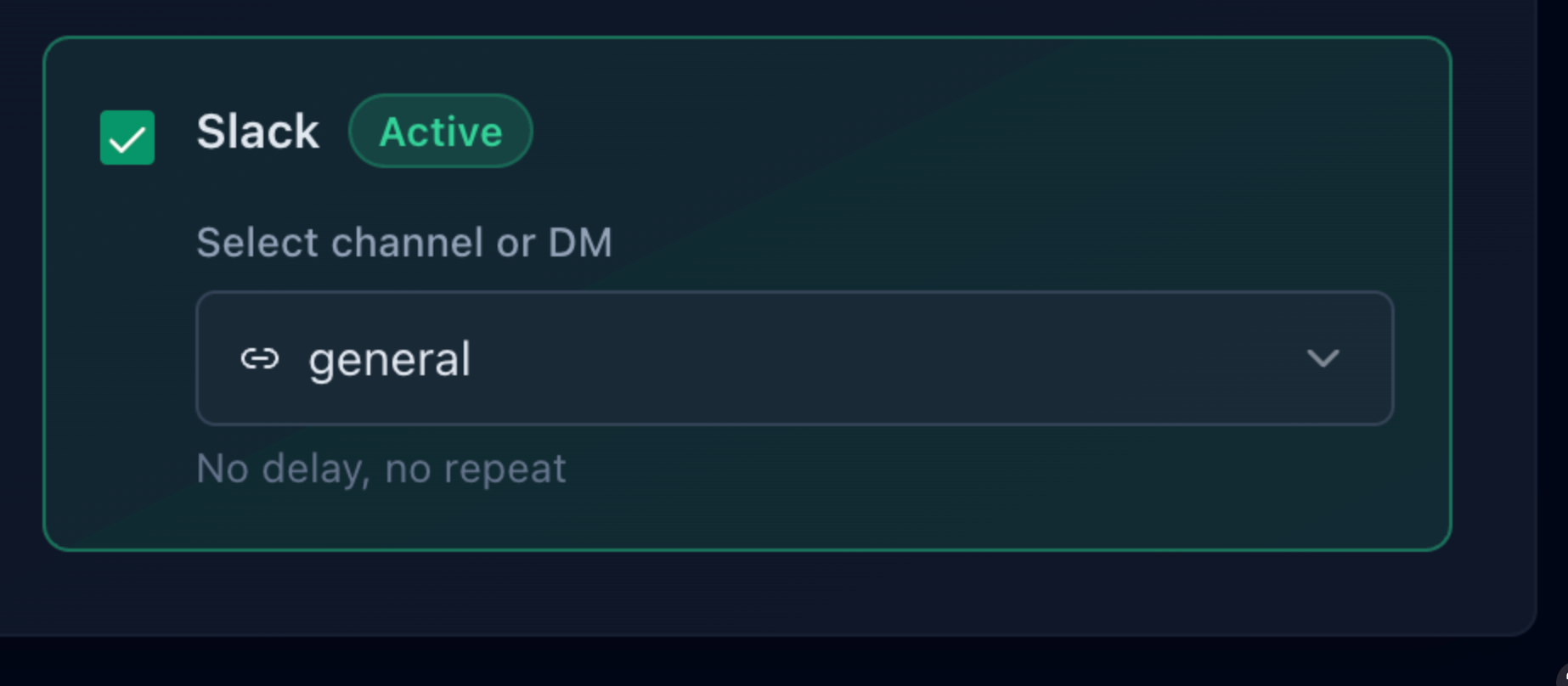The height and width of the screenshot is (686, 1568).
Task: Select the word general in the dropdown
Action: click(x=389, y=359)
